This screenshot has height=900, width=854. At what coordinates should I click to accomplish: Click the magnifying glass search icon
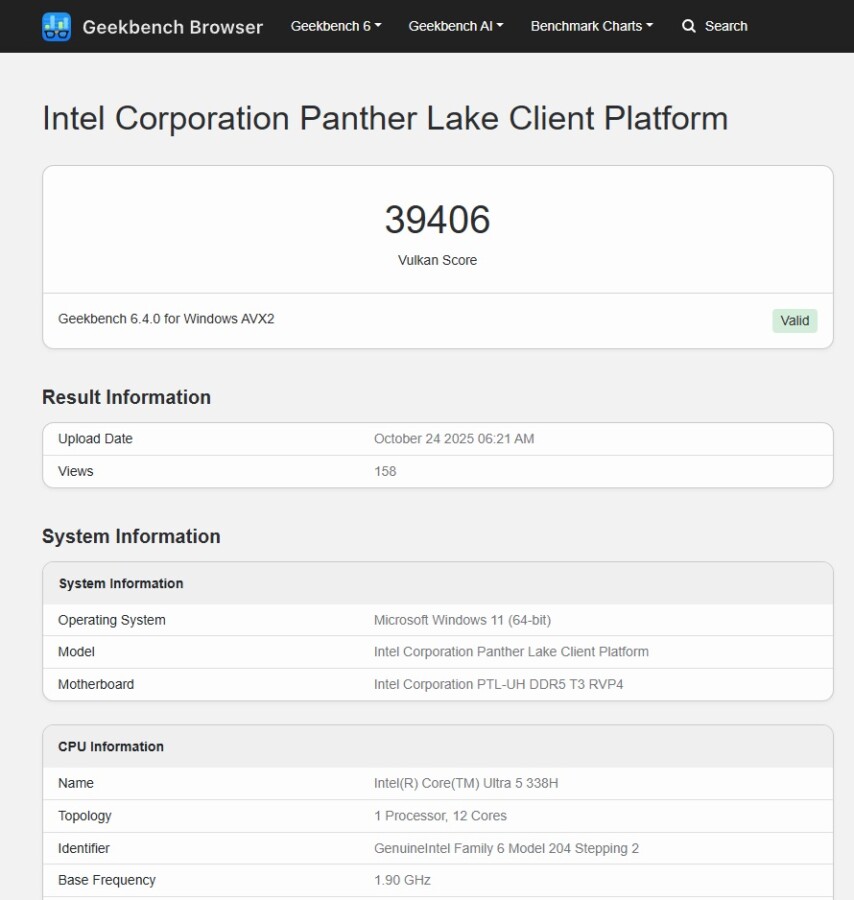pyautogui.click(x=689, y=26)
